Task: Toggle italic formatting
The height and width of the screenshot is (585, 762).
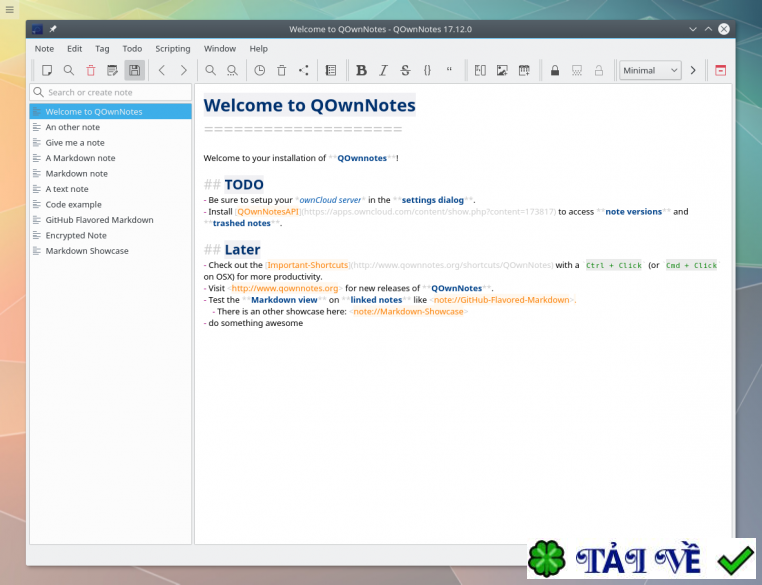Action: [x=383, y=71]
